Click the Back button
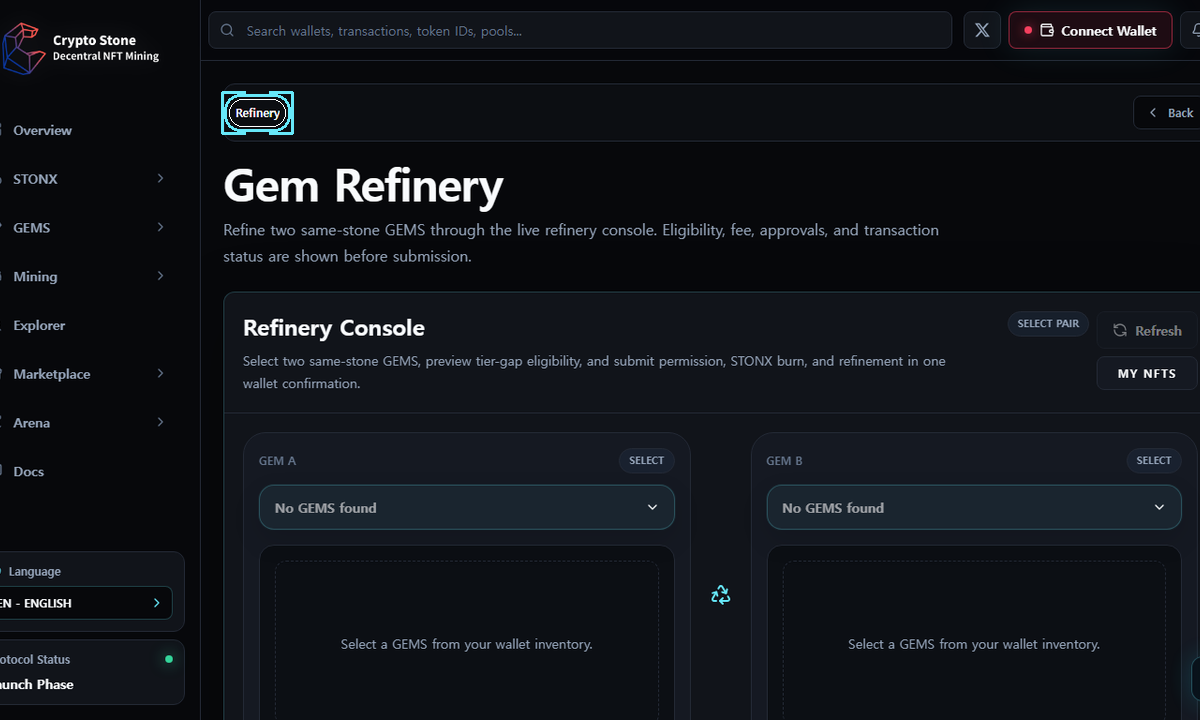Viewport: 1200px width, 720px height. 1168,113
